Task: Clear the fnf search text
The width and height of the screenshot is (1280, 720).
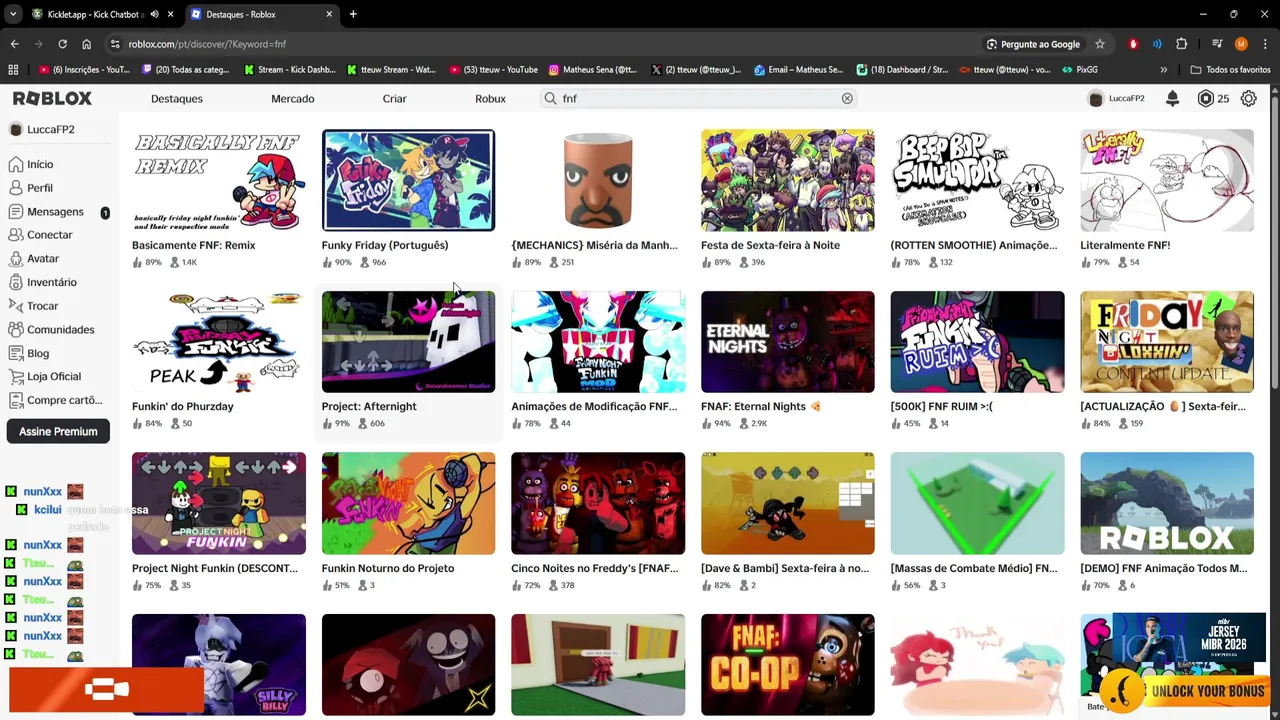Action: [847, 99]
